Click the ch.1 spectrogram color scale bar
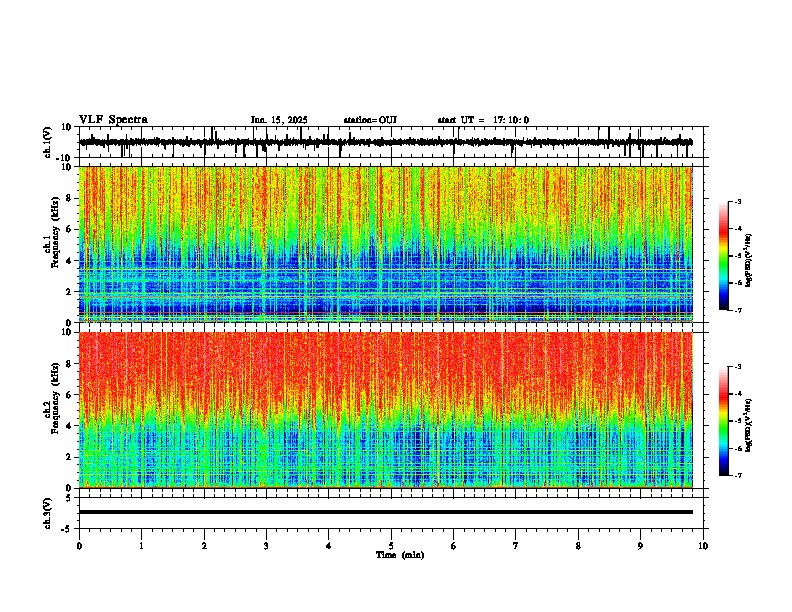This screenshot has width=792, height=612. coord(724,256)
